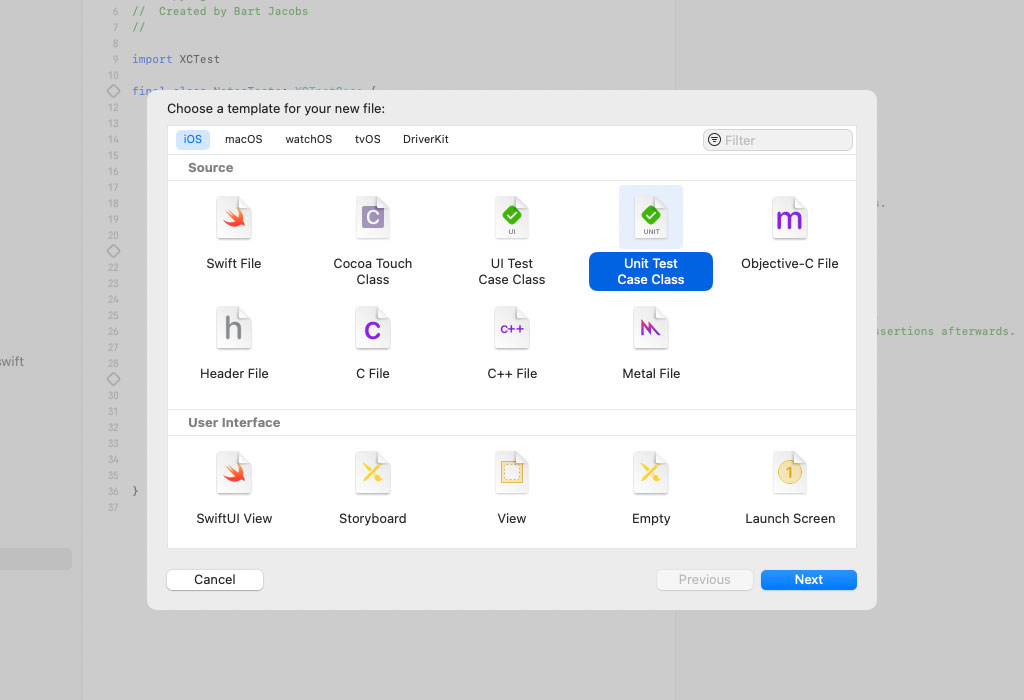The height and width of the screenshot is (700, 1024).
Task: Pick the UI Test Case Class template
Action: (x=512, y=218)
